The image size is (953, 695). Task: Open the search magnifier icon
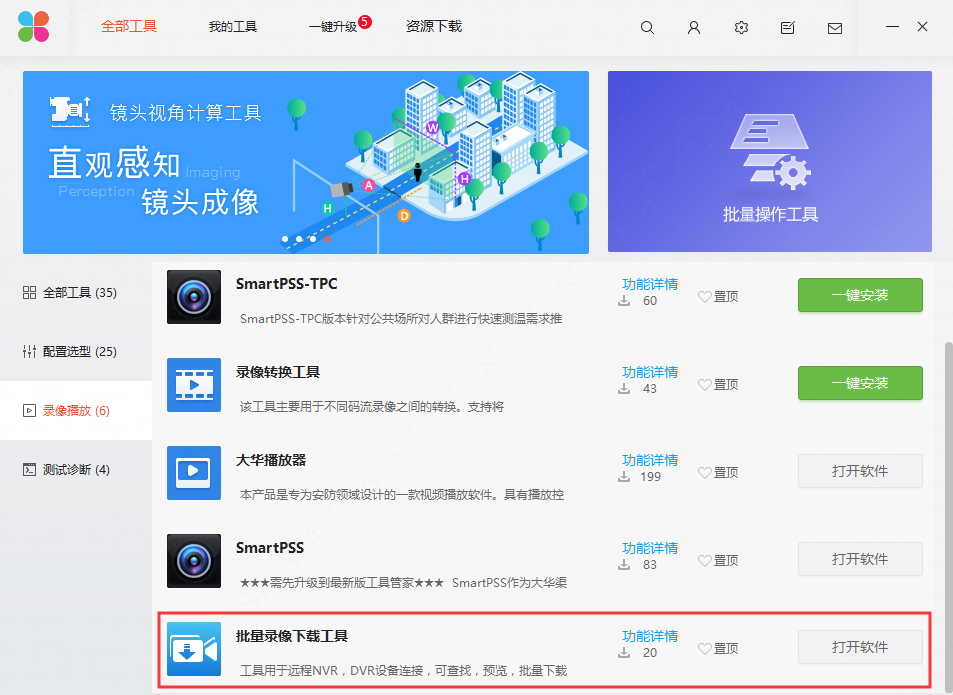click(647, 27)
